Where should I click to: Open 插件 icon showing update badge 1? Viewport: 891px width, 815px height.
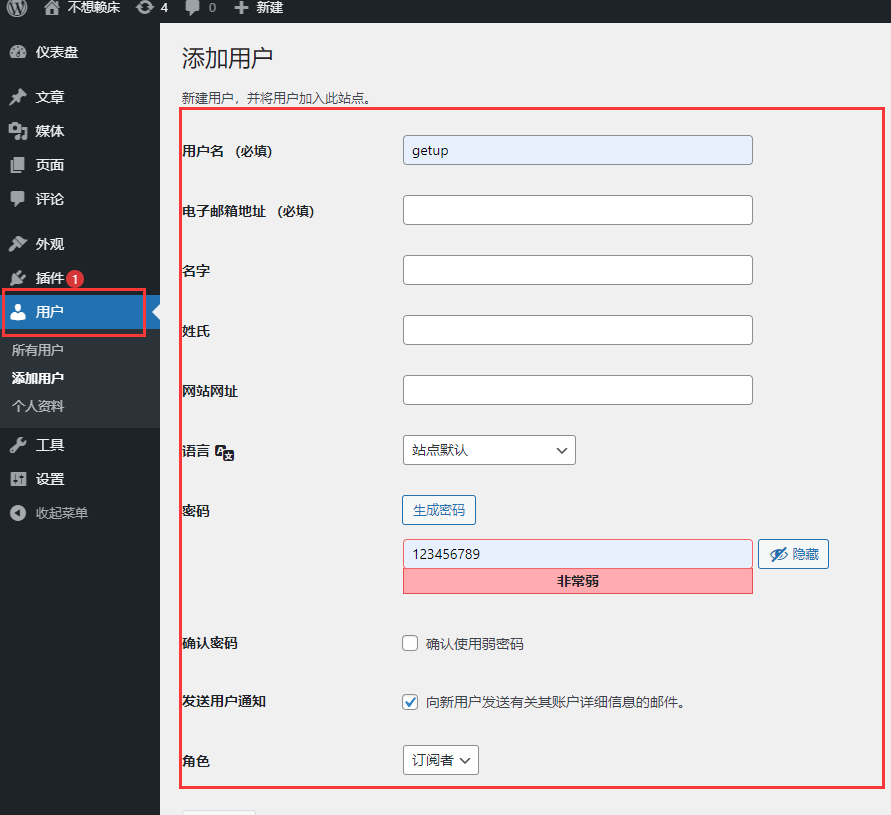coord(20,279)
